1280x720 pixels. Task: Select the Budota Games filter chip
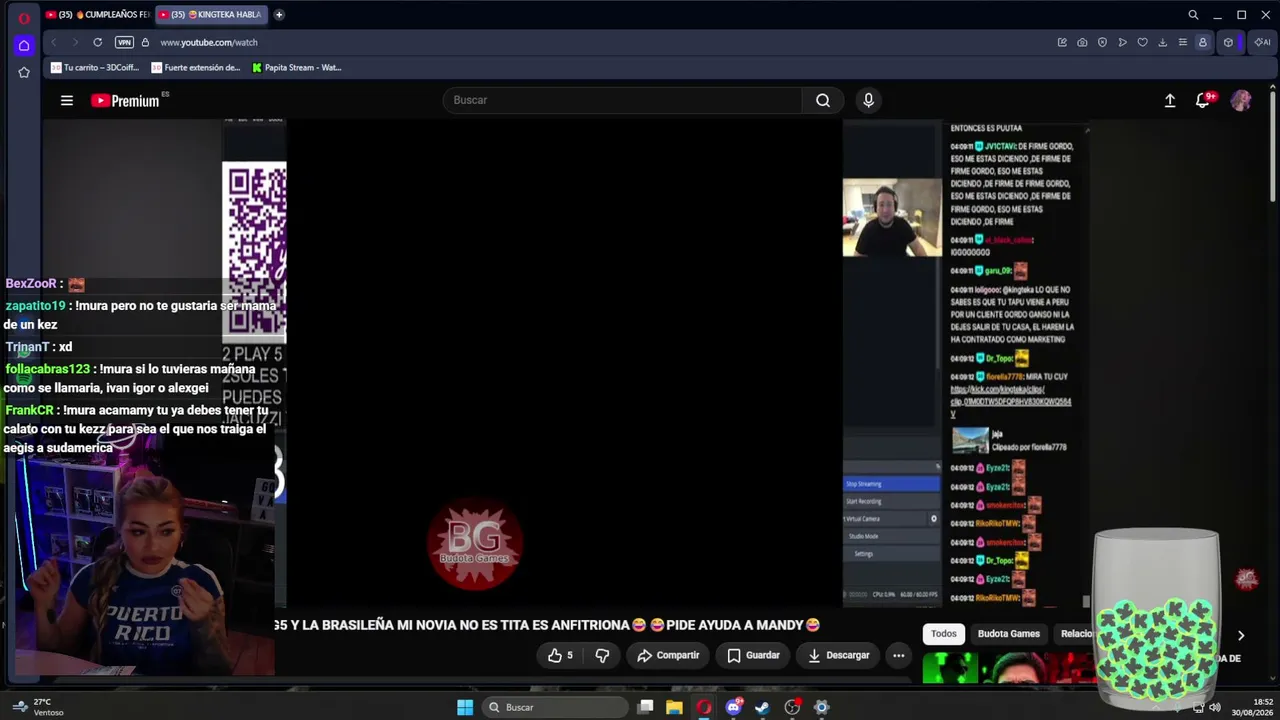1009,633
